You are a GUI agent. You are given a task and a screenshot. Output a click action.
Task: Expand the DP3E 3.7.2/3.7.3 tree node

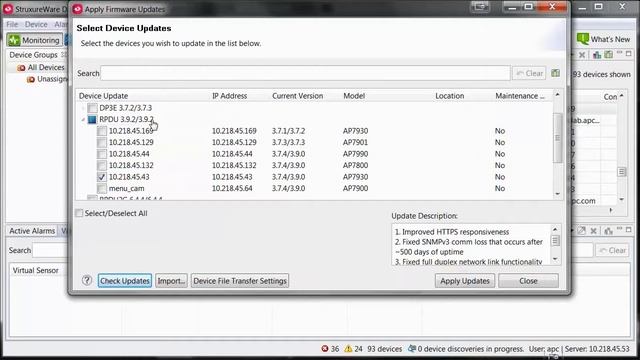click(x=83, y=108)
